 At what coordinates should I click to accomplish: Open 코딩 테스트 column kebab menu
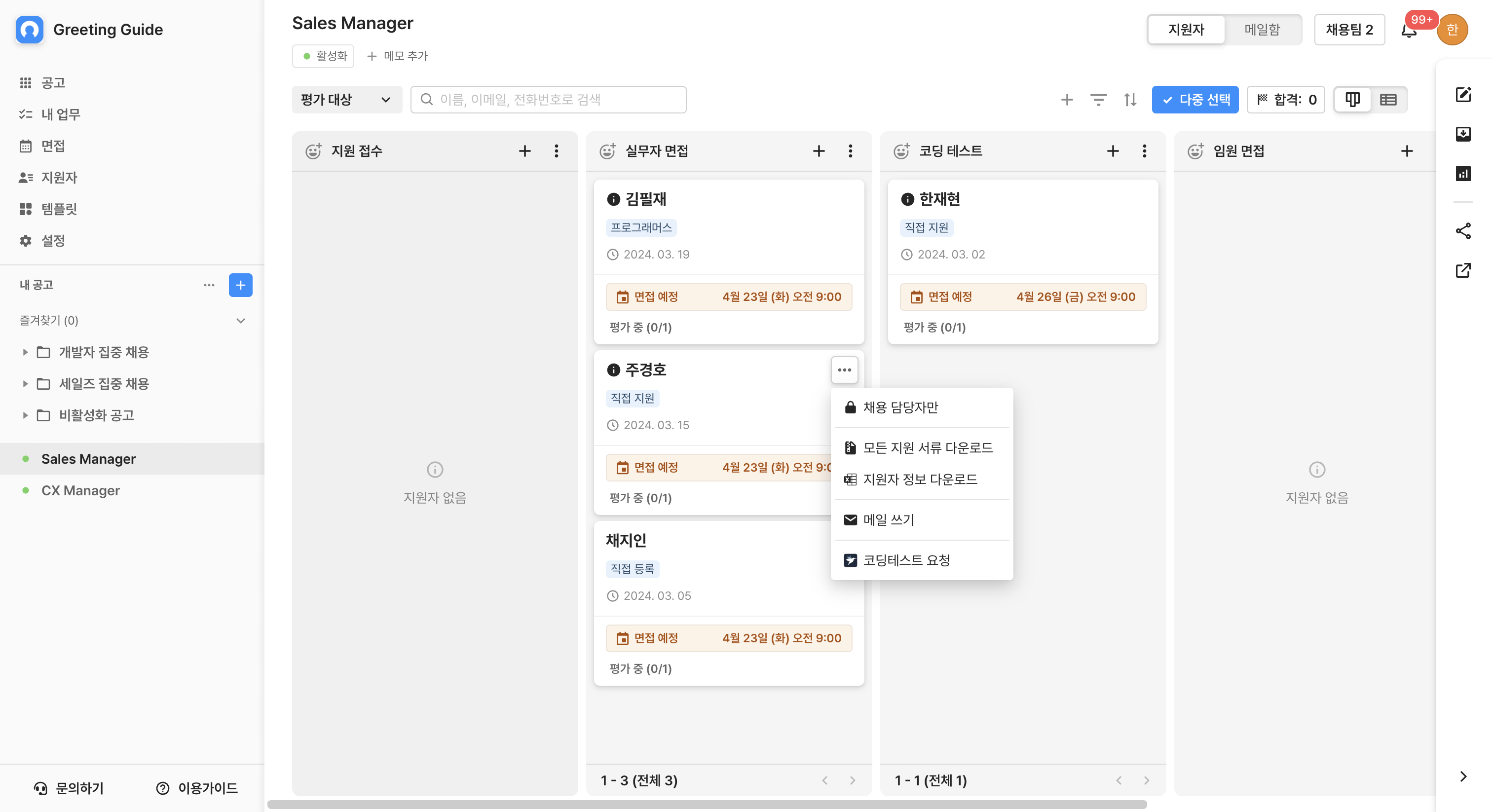pos(1145,151)
